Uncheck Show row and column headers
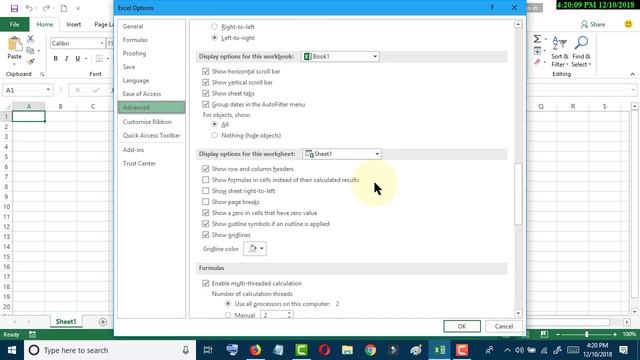This screenshot has height=360, width=640. point(206,169)
